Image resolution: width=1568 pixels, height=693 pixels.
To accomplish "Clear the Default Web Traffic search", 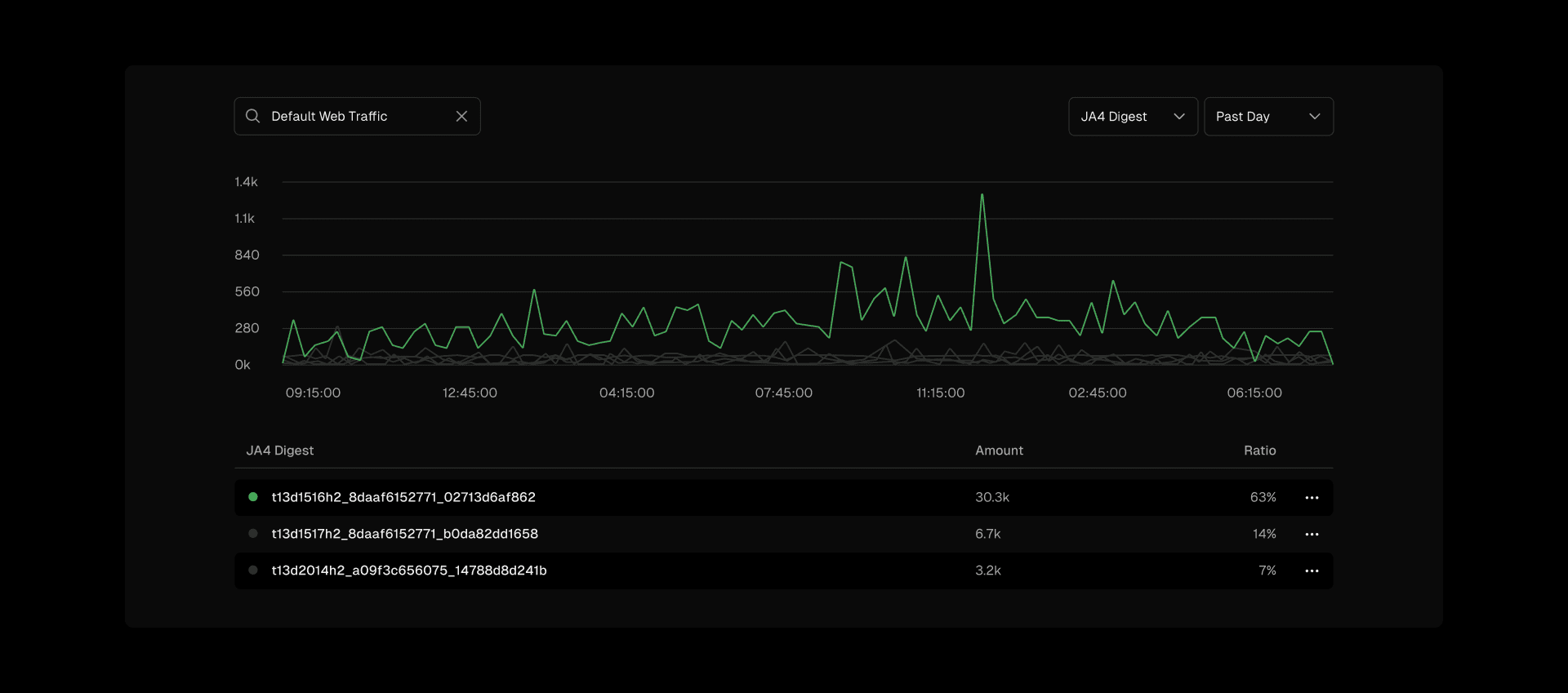I will (x=461, y=116).
